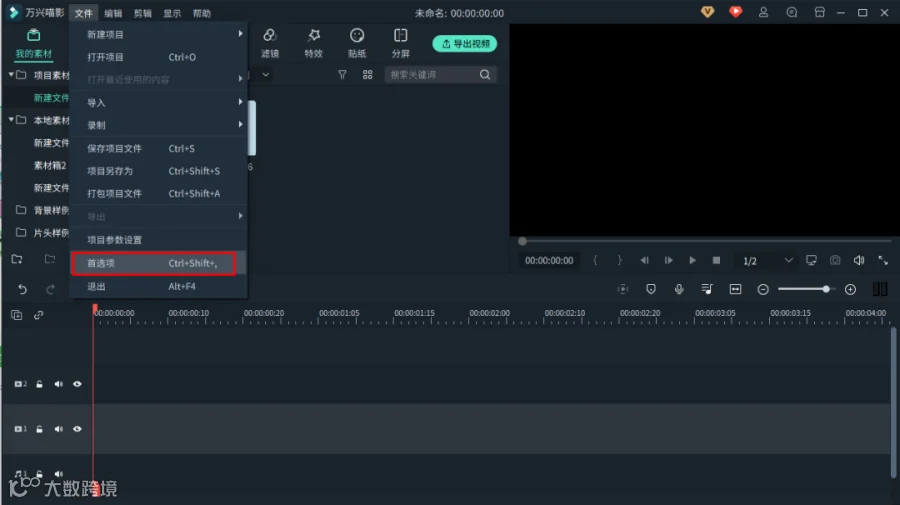Click the voiceover microphone icon

[x=679, y=289]
